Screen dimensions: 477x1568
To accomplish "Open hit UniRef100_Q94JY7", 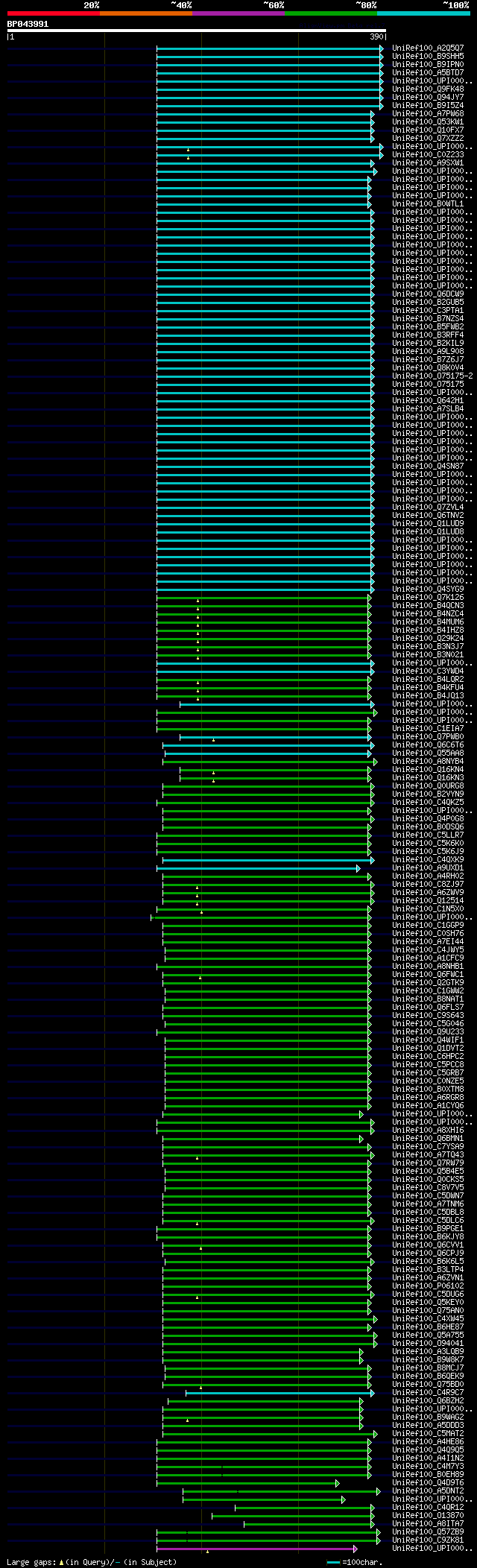I will 428,97.
